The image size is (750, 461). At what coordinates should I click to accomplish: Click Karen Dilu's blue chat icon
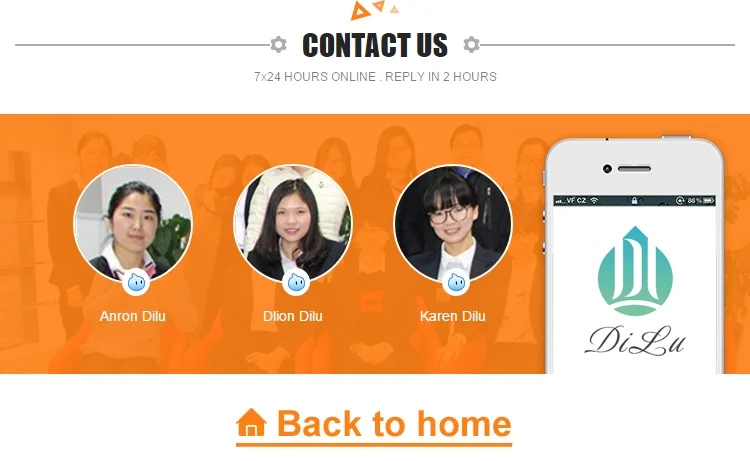pos(456,283)
